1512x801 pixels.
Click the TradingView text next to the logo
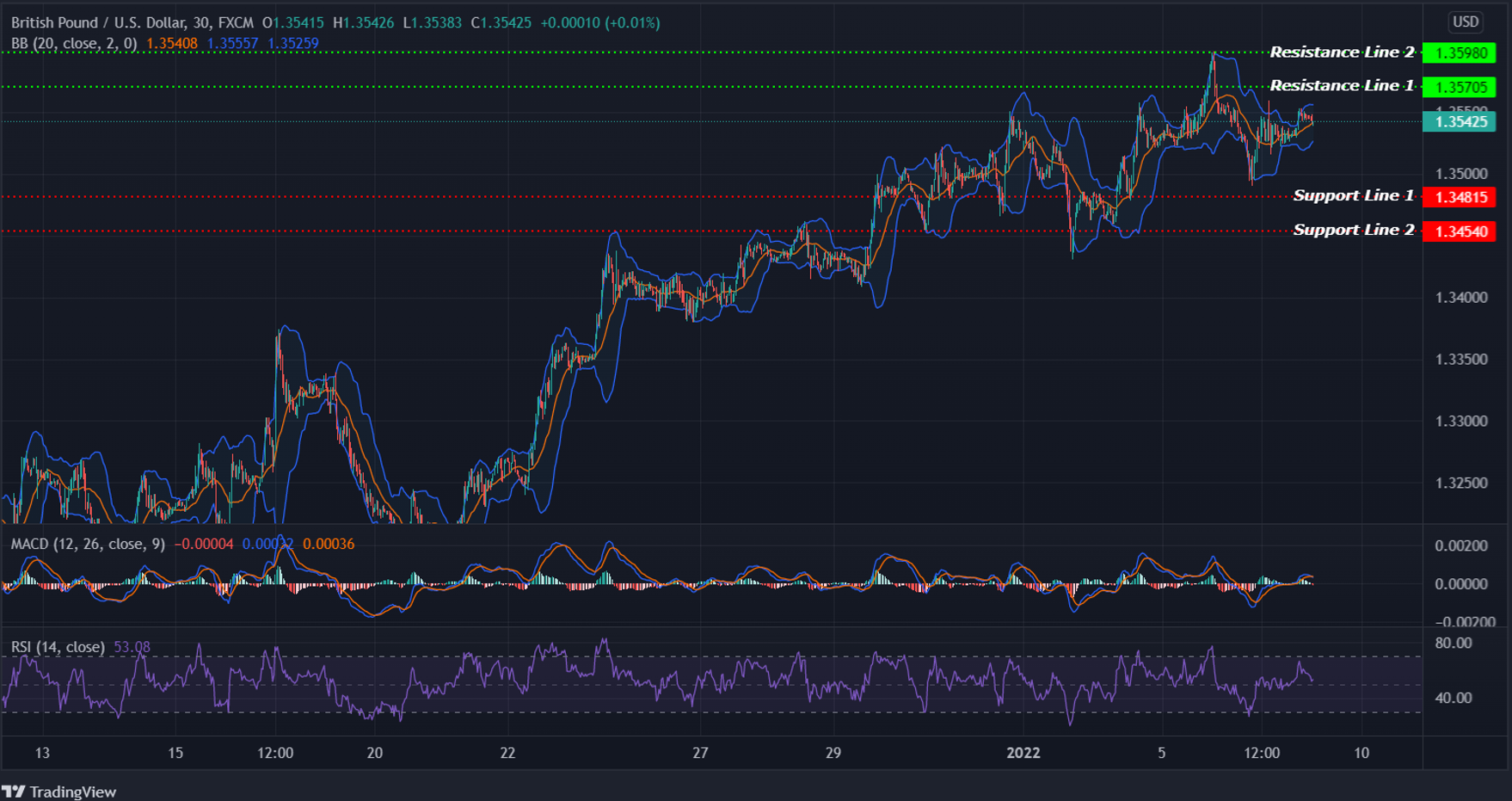pos(73,791)
